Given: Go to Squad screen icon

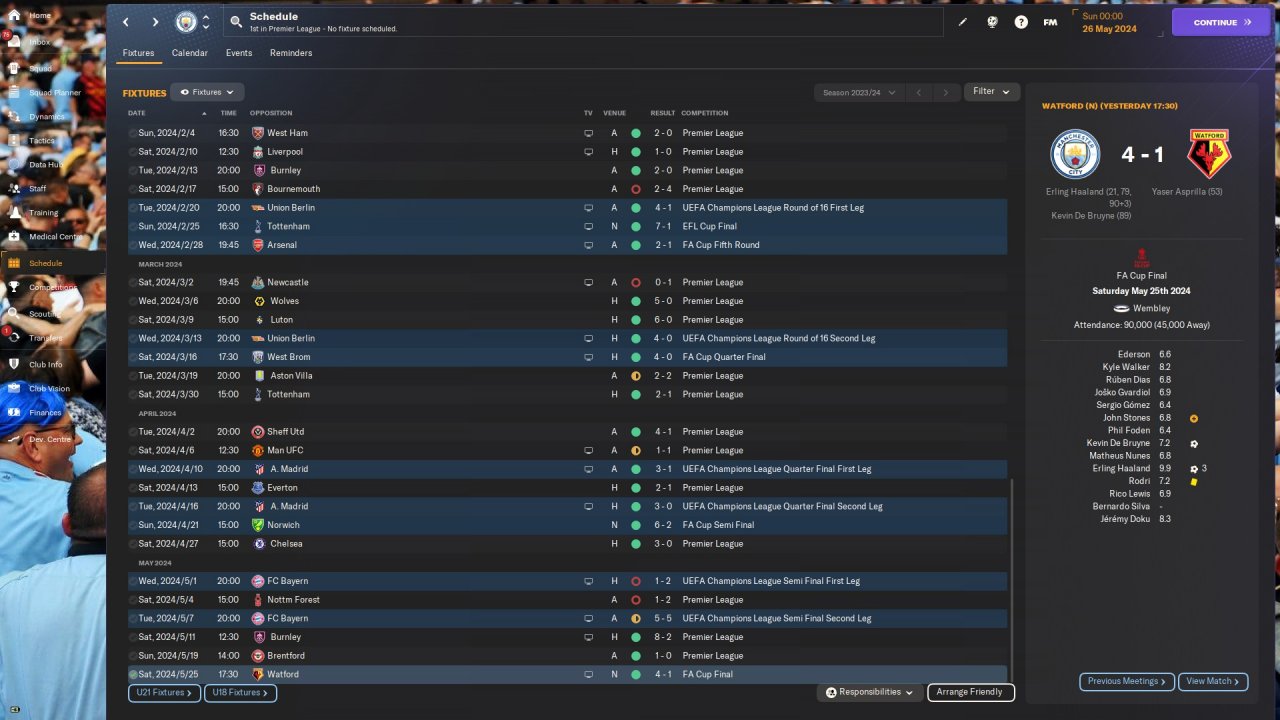Looking at the screenshot, I should 14,68.
